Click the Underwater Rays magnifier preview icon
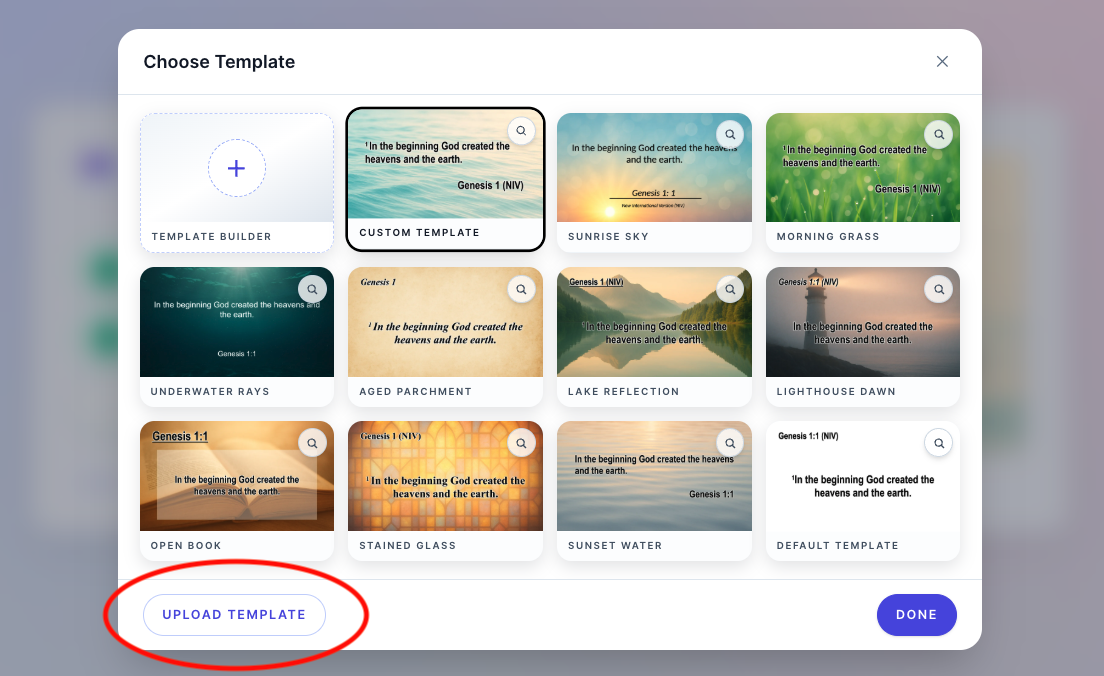Screen dimensions: 1104x676 (313, 289)
